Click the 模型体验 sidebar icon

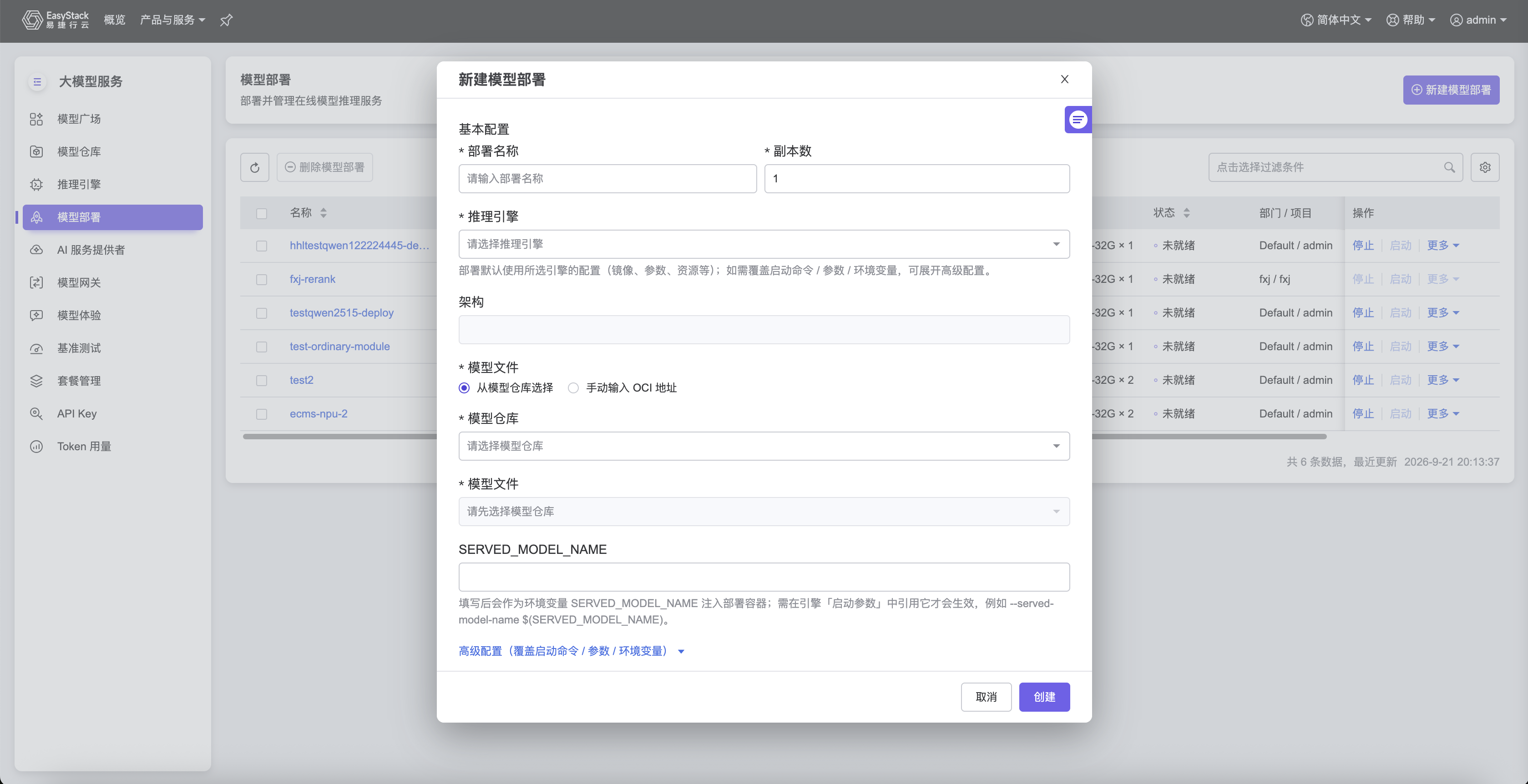[36, 315]
